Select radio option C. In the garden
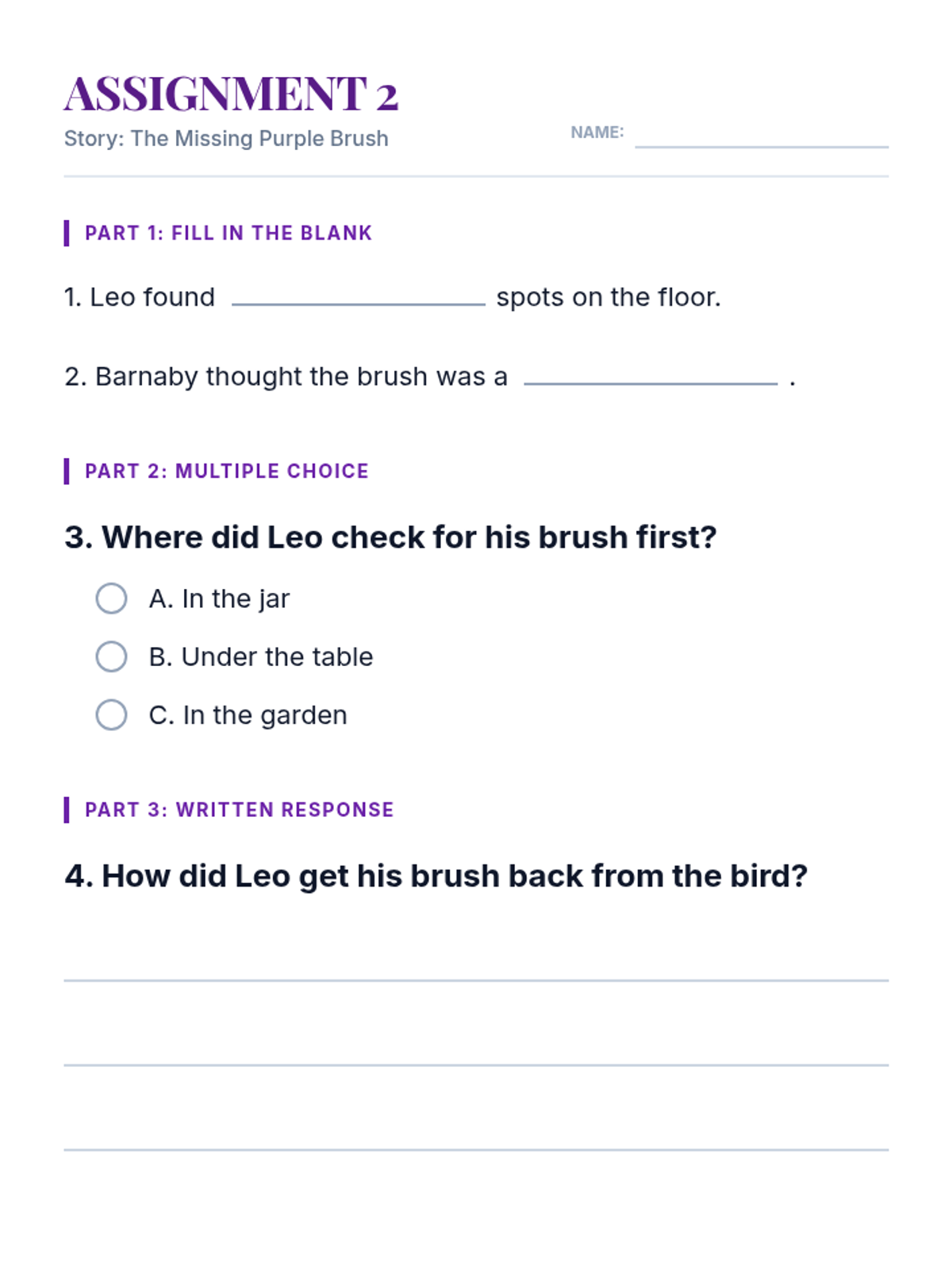The height and width of the screenshot is (1270, 952). (x=111, y=714)
